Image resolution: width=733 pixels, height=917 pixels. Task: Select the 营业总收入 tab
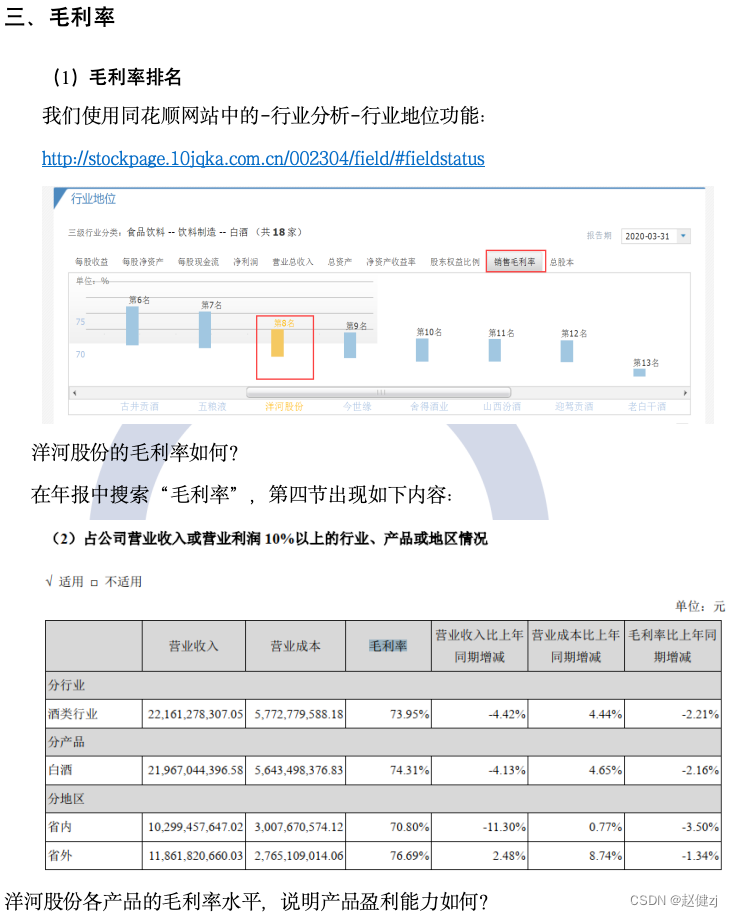coord(293,262)
